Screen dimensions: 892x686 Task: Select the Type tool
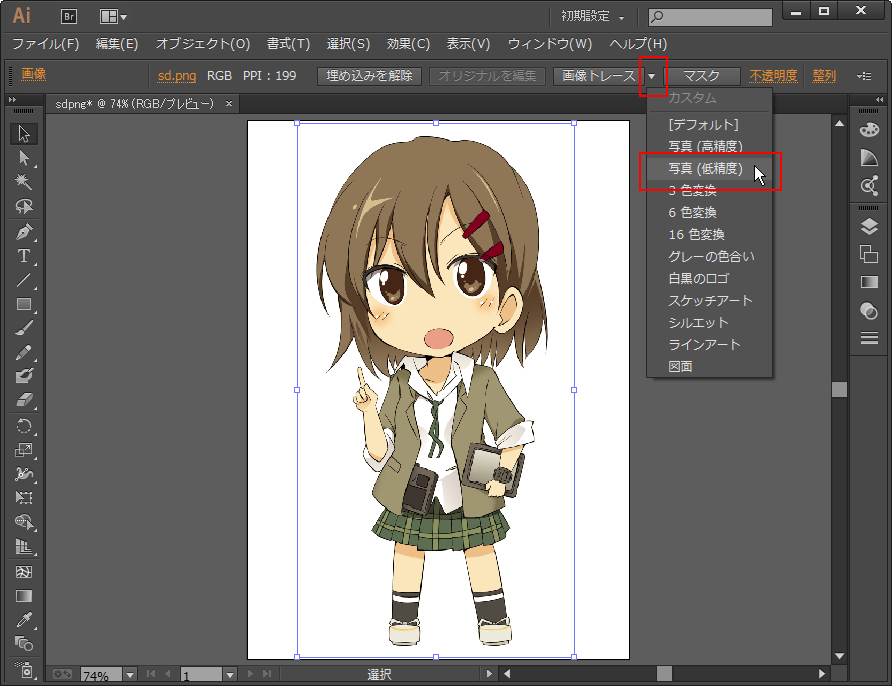click(x=25, y=256)
